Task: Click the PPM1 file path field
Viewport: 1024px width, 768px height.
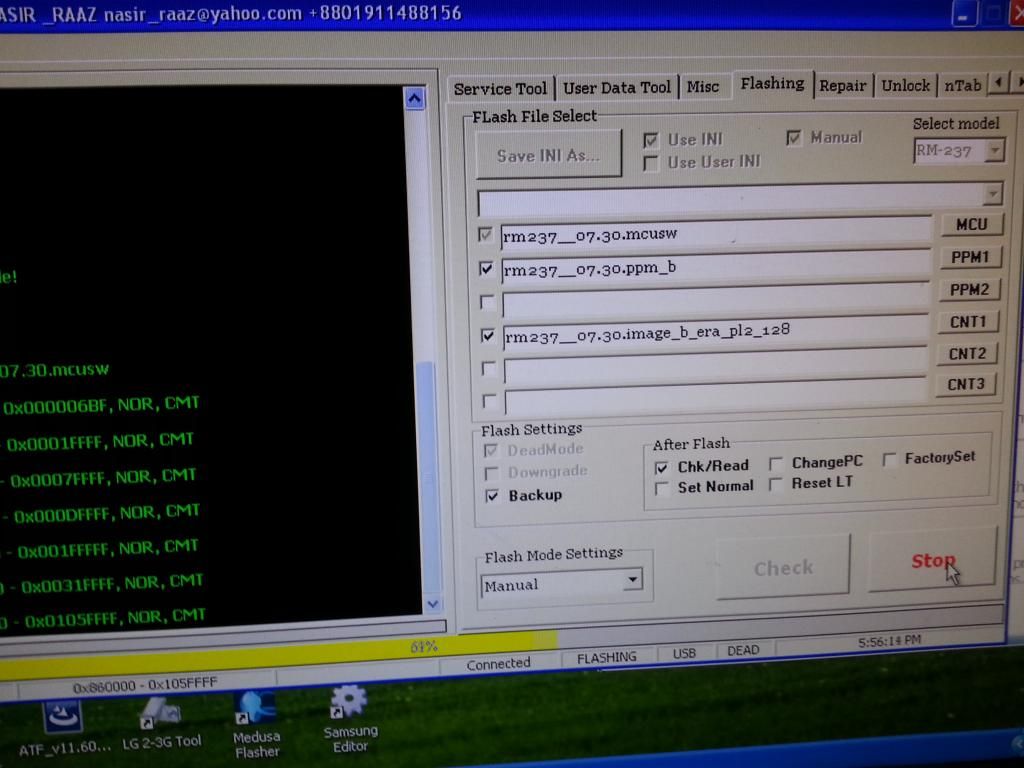Action: 715,268
